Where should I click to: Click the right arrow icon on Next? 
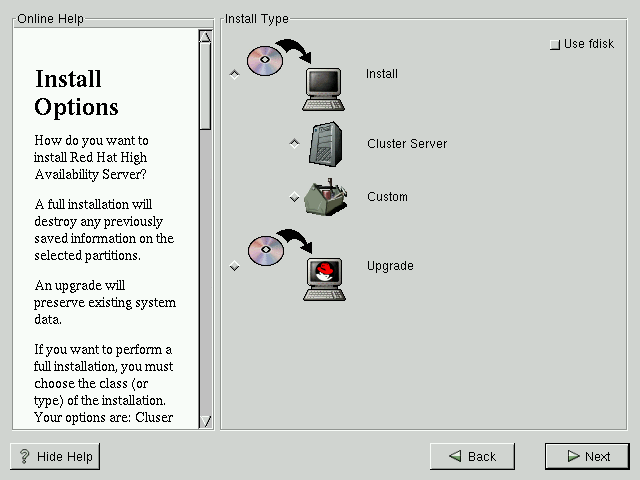click(573, 456)
